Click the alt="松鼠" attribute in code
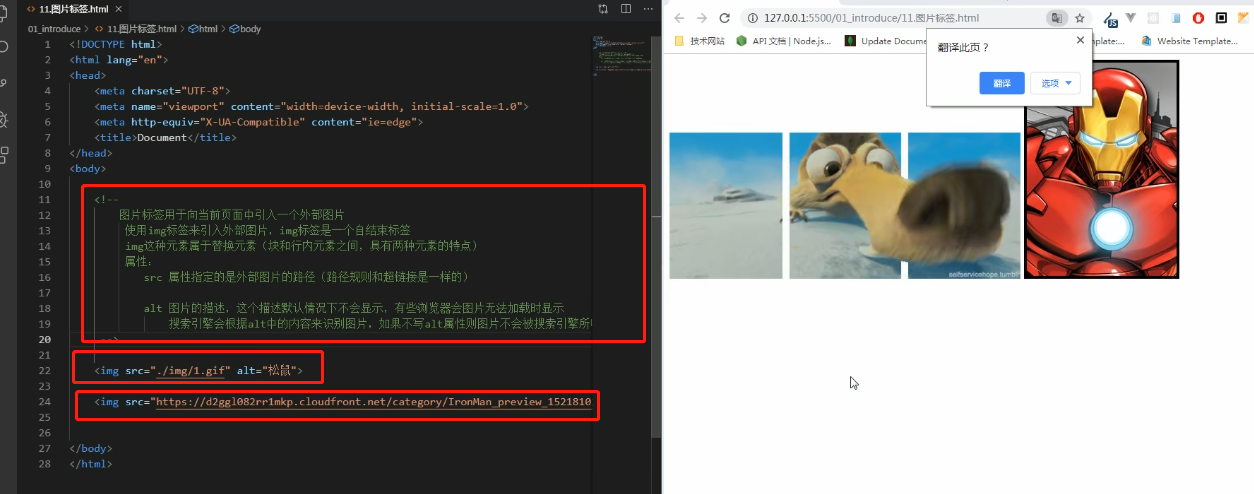Image resolution: width=1254 pixels, height=494 pixels. (x=265, y=371)
